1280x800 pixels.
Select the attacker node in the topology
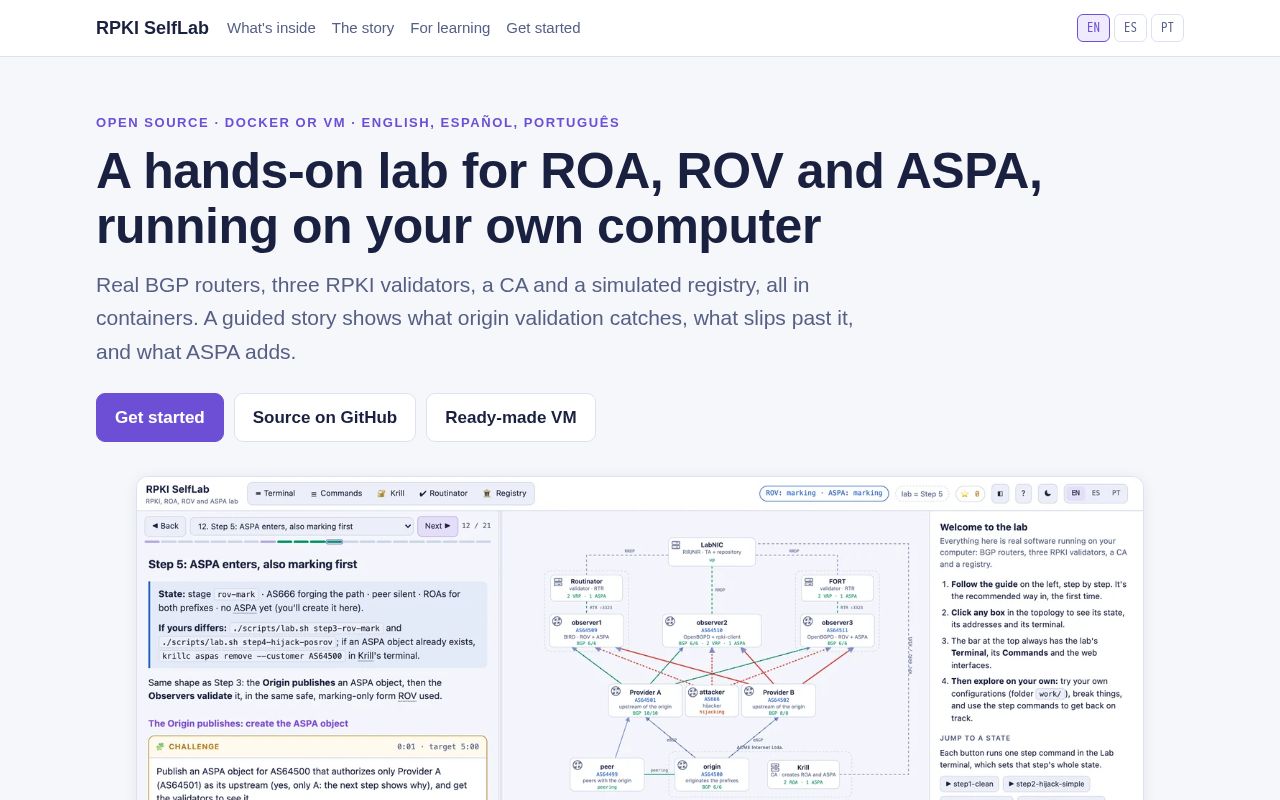(x=712, y=700)
